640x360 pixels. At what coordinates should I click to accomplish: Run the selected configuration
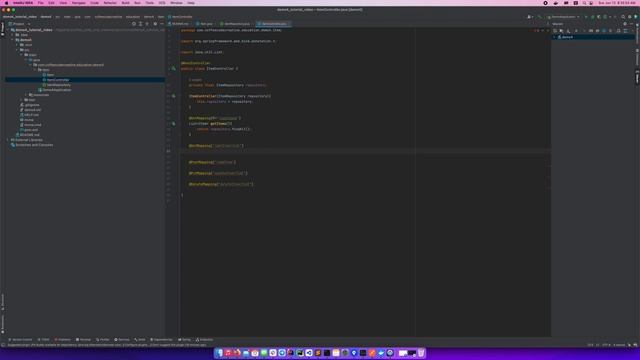[586, 17]
